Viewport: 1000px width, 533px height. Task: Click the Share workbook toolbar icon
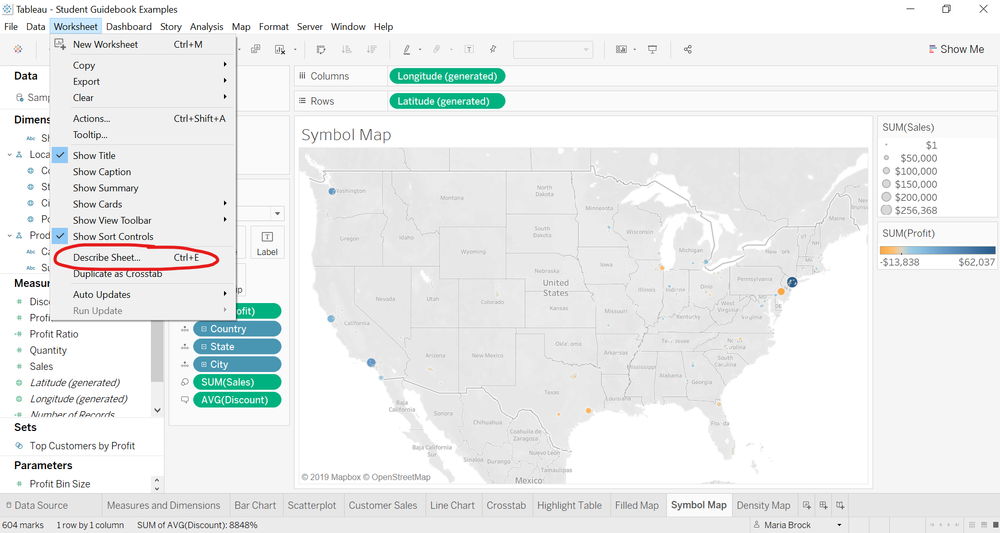tap(688, 49)
